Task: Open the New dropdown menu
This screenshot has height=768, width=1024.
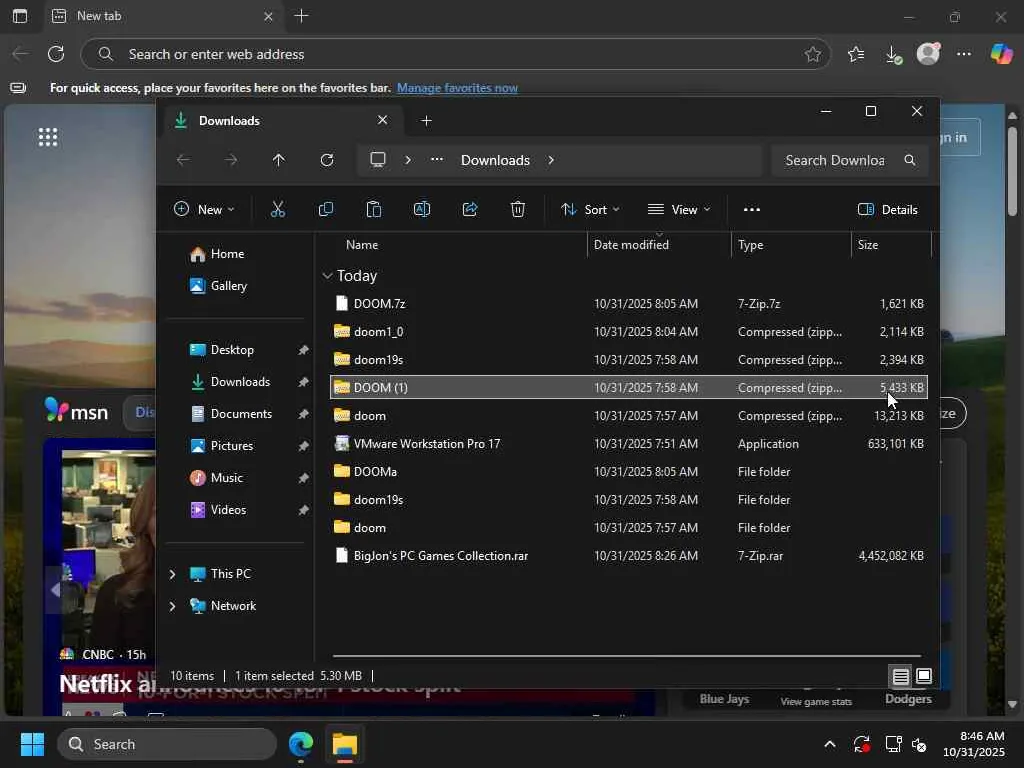Action: tap(204, 210)
